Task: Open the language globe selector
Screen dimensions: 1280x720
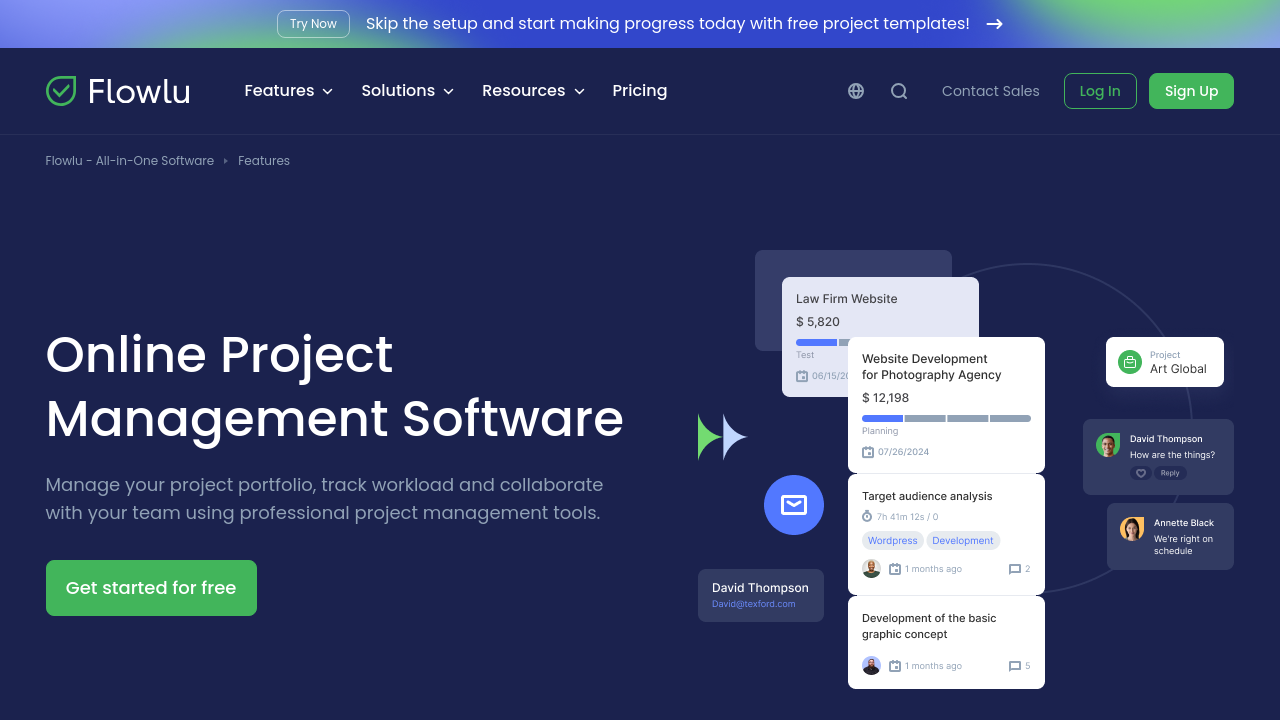Action: [856, 91]
